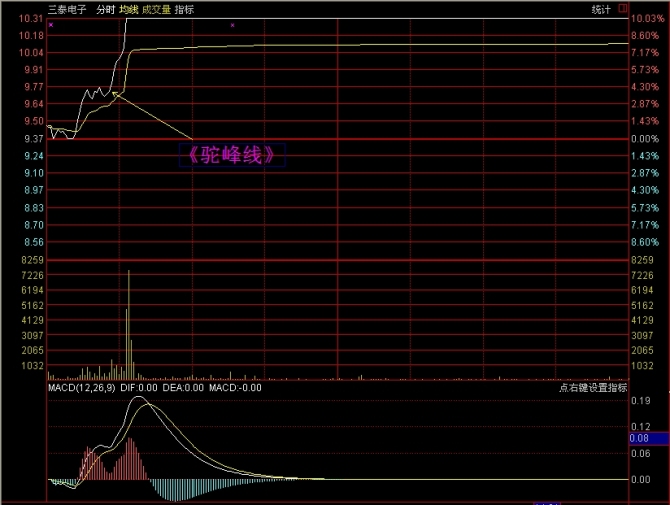Screen dimensions: 670x505
Task: Click the 点右键设置指标 hint text
Action: pos(592,388)
